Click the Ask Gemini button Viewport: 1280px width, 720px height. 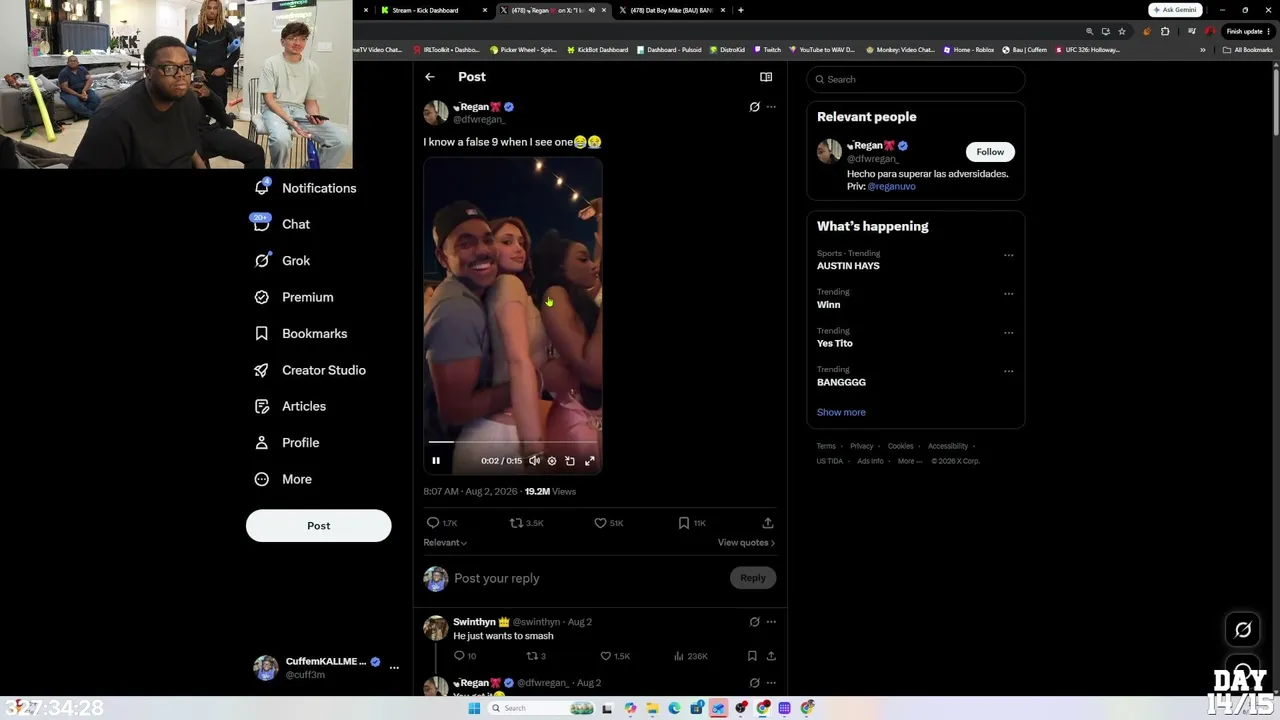click(x=1175, y=10)
